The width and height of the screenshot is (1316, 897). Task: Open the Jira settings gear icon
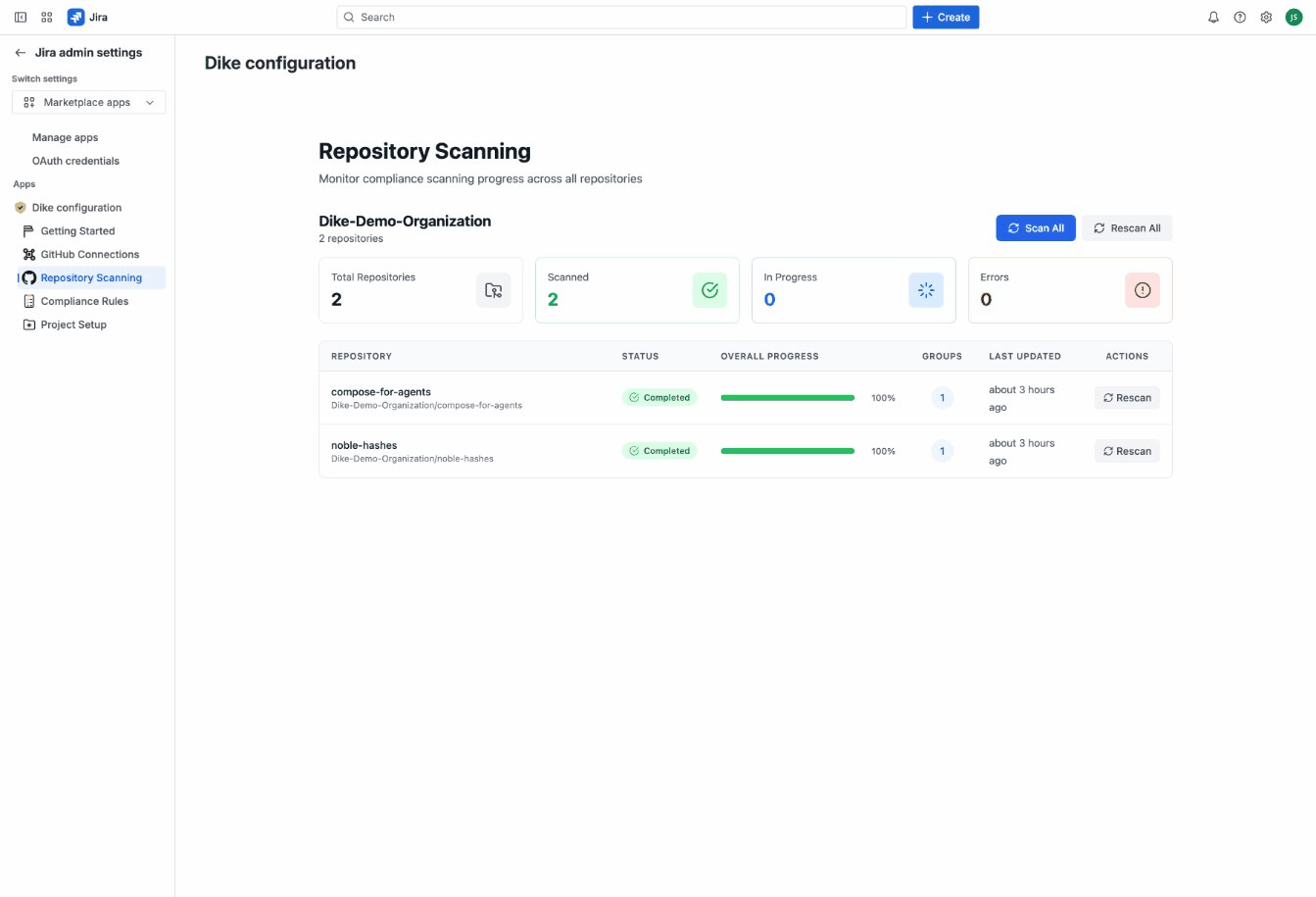[1266, 17]
